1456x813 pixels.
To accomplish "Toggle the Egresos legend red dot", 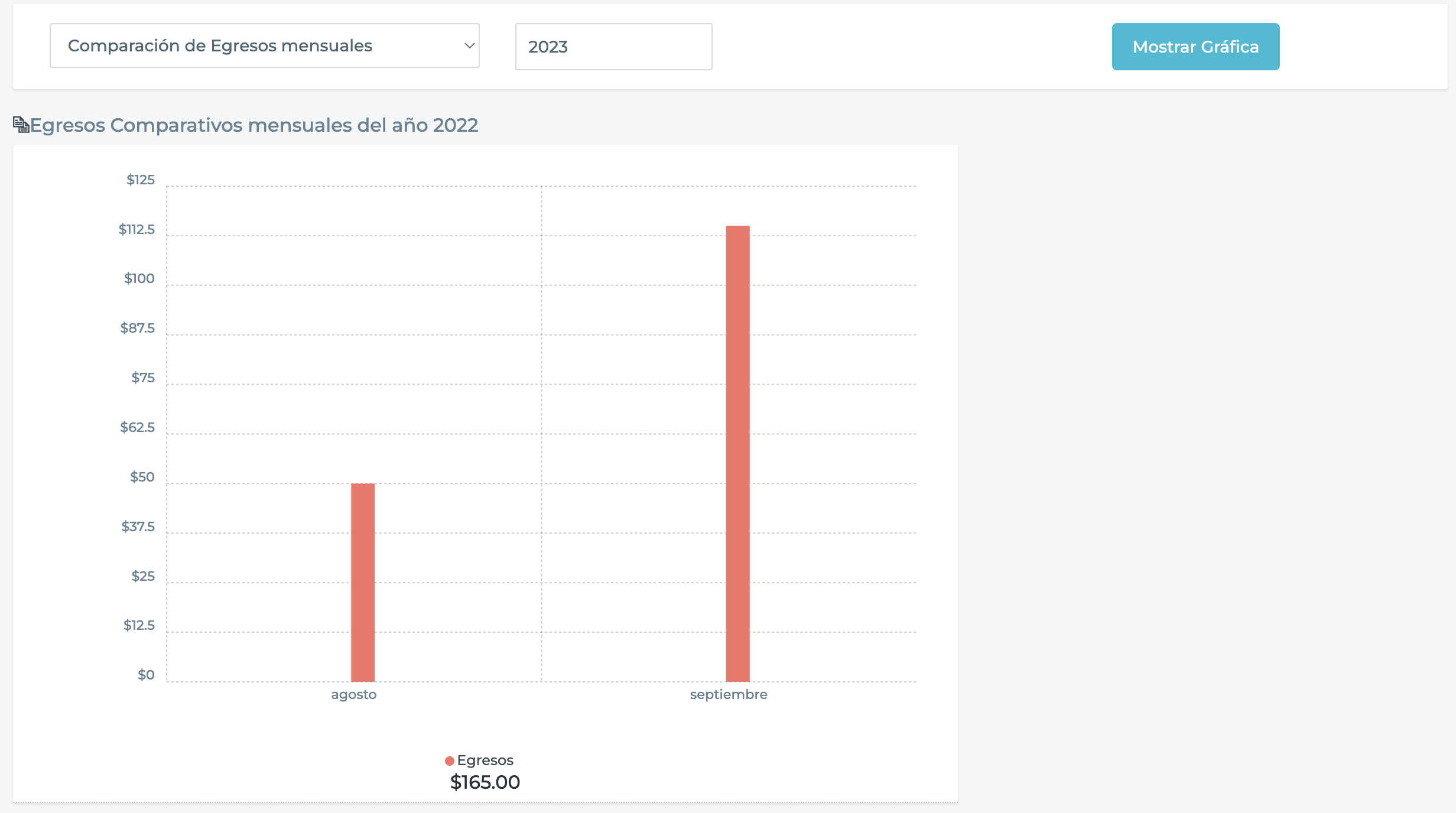I will click(450, 761).
